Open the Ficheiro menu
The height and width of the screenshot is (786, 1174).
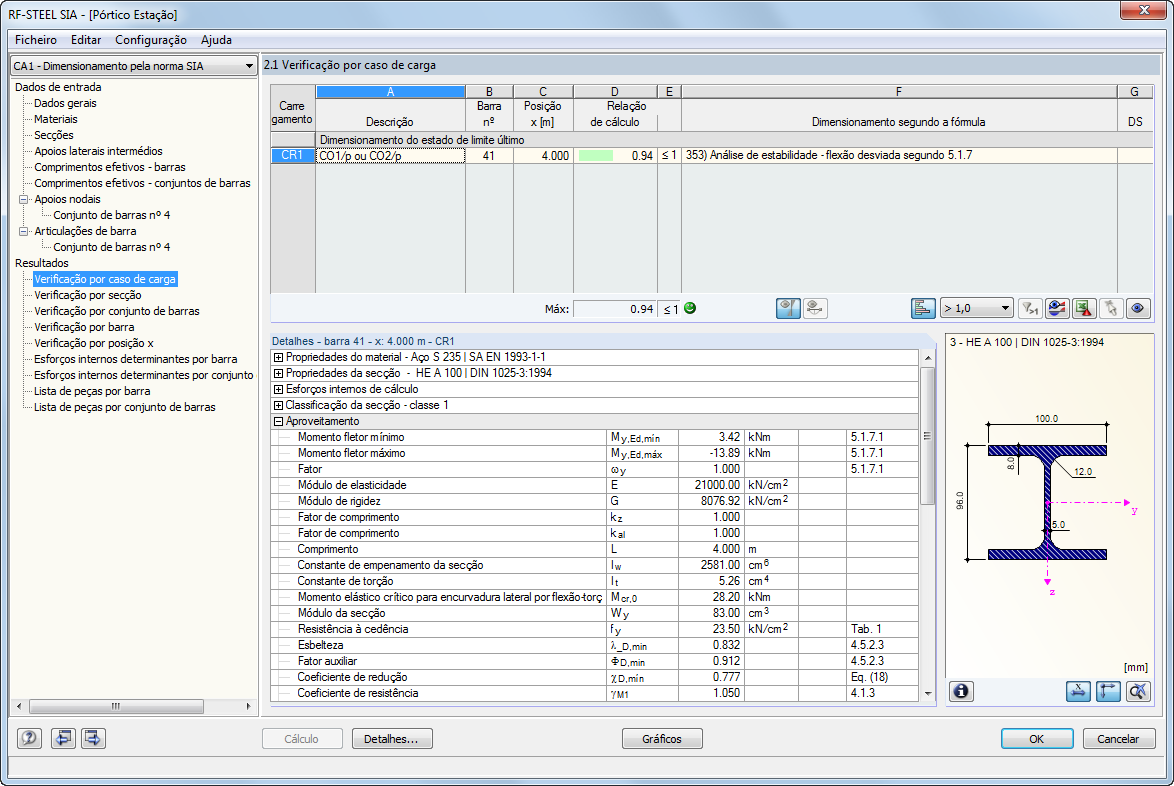36,40
